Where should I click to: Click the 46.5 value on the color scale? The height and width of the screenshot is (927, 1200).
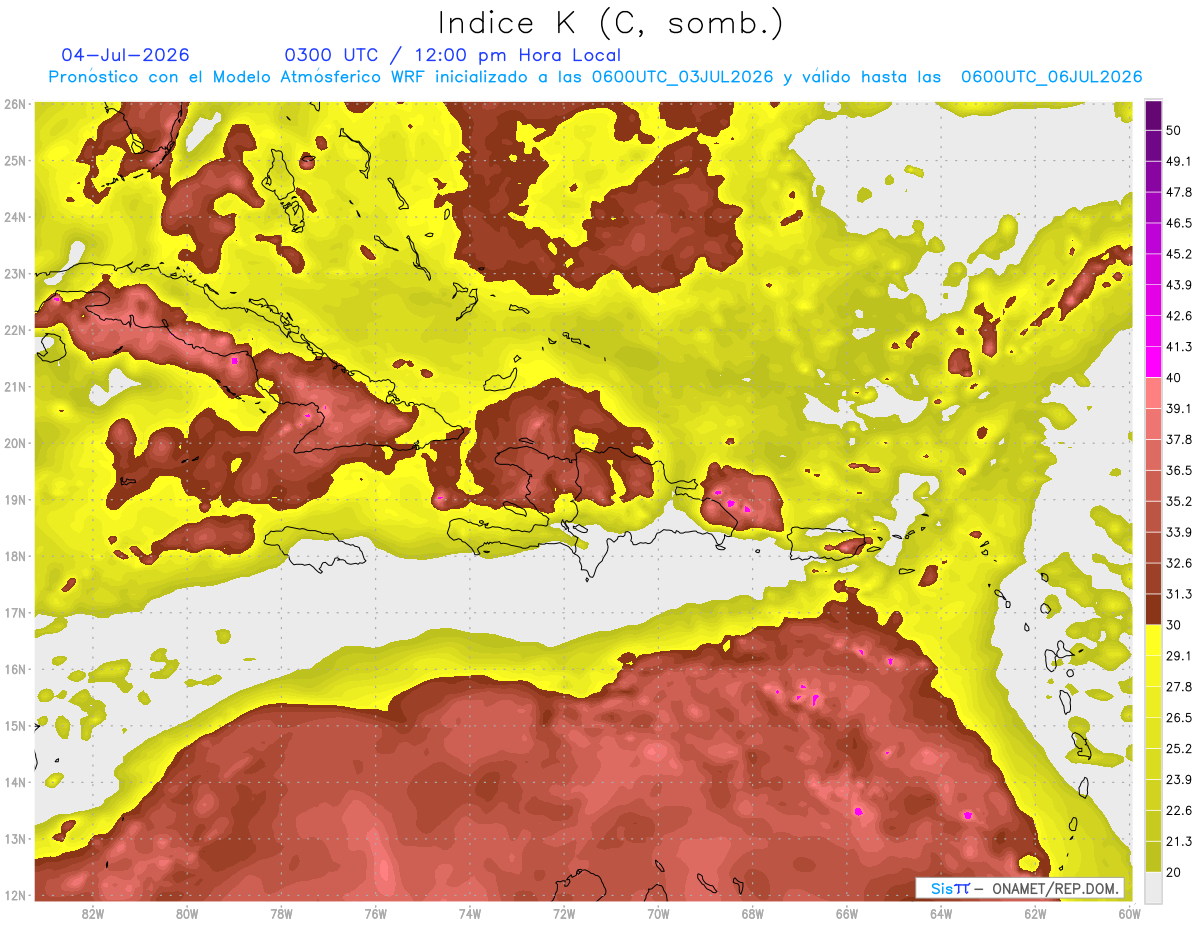(x=1179, y=224)
